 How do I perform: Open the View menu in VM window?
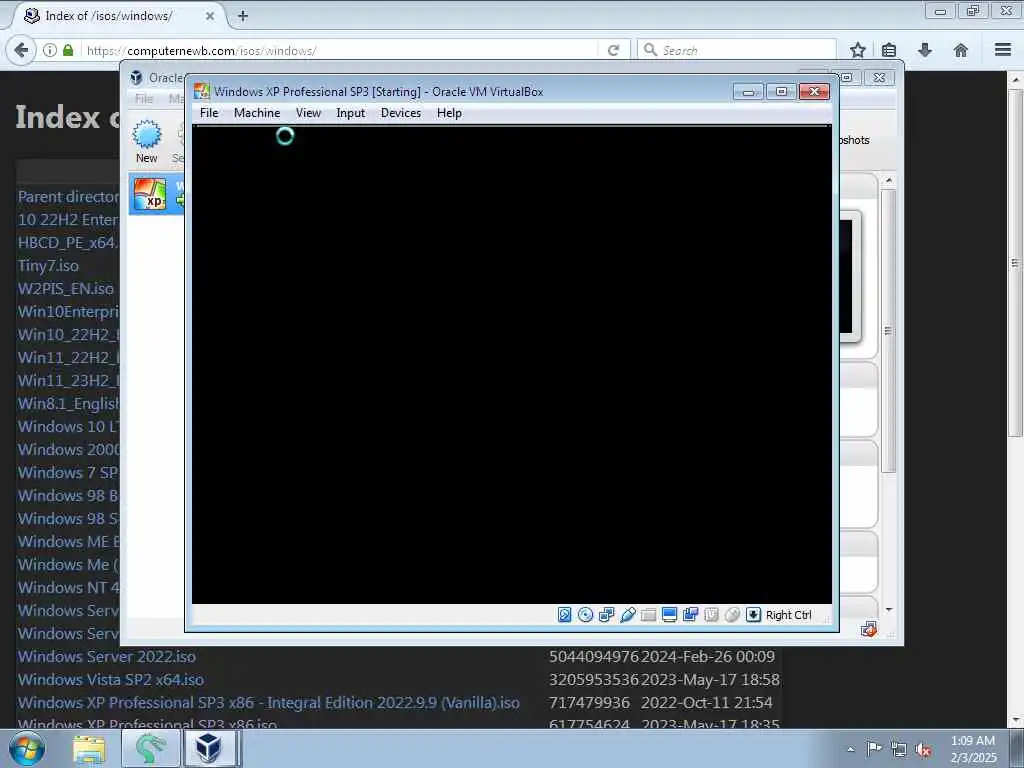pos(308,113)
